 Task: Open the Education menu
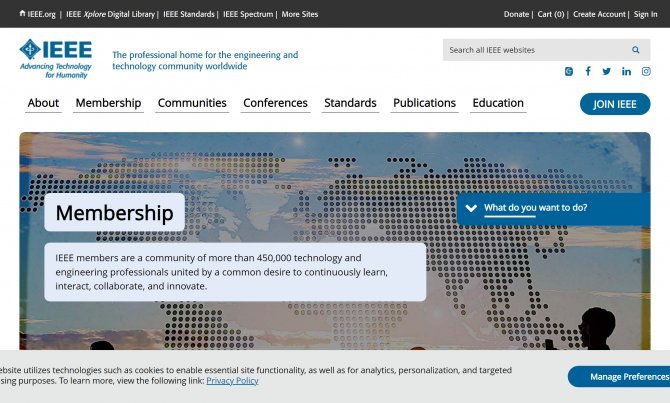click(x=498, y=103)
